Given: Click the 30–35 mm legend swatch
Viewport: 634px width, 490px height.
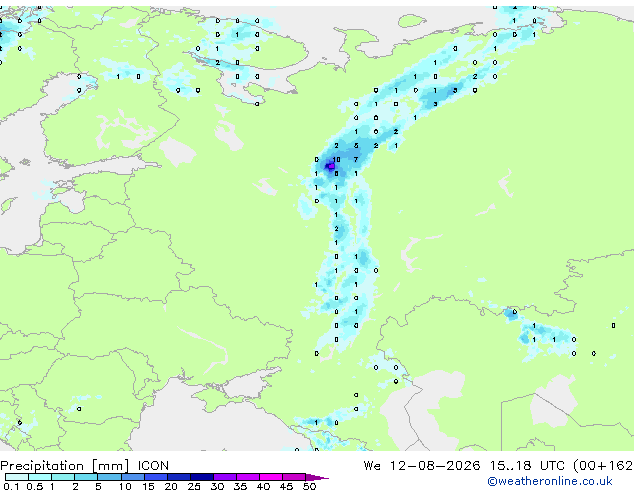Looking at the screenshot, I should tap(225, 477).
